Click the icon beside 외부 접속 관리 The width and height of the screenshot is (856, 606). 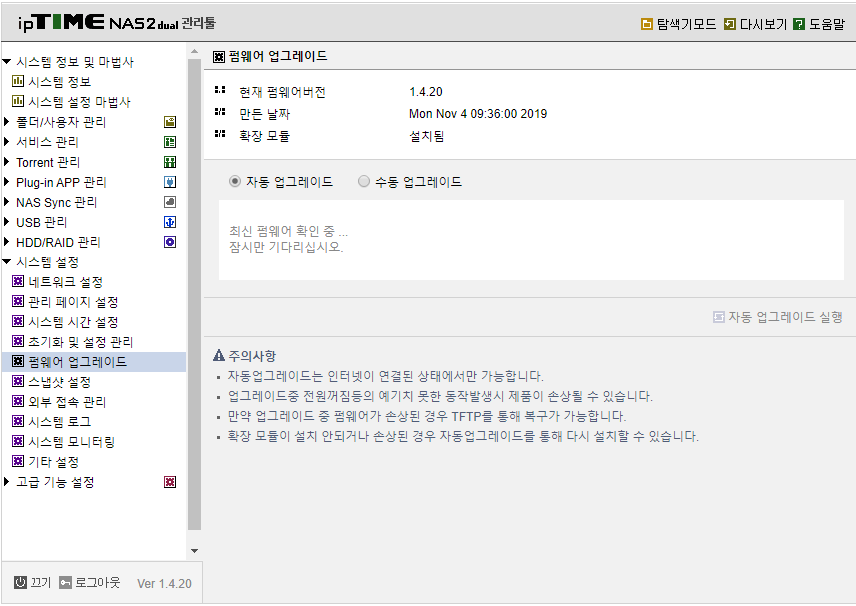click(x=18, y=402)
